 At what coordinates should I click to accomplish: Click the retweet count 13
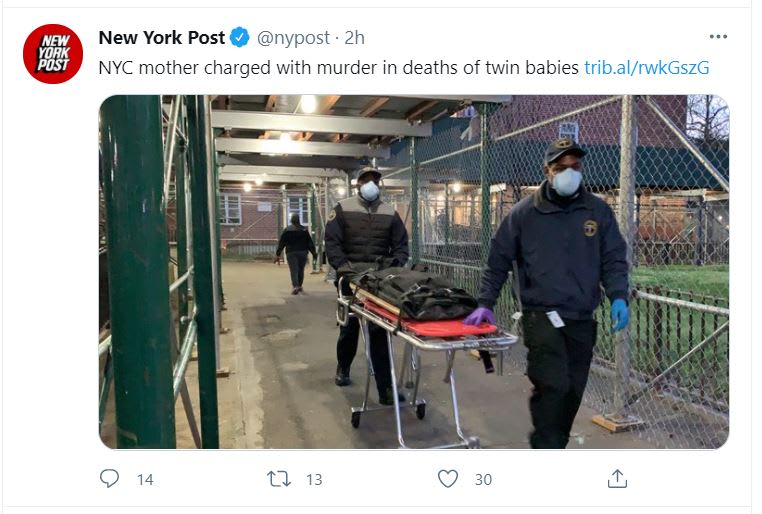(314, 480)
